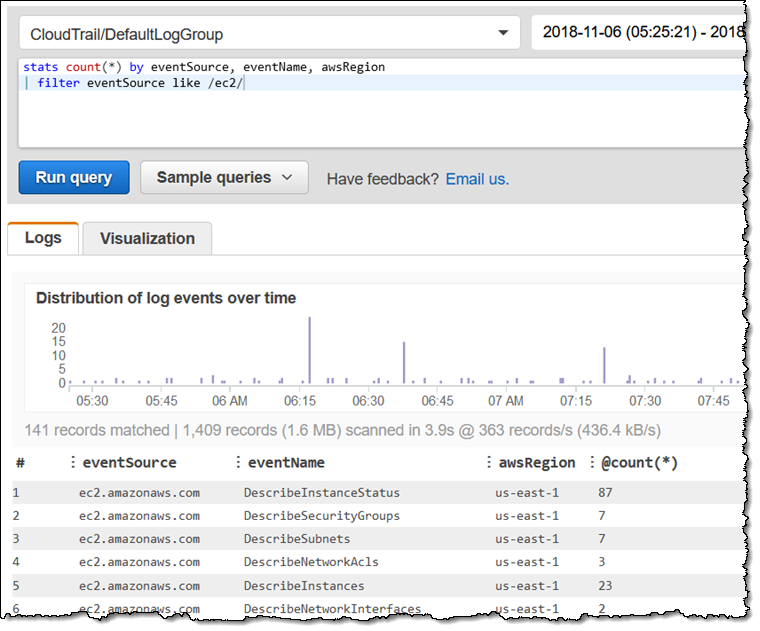Select the DescribeNetworkAcls result row

point(378,562)
